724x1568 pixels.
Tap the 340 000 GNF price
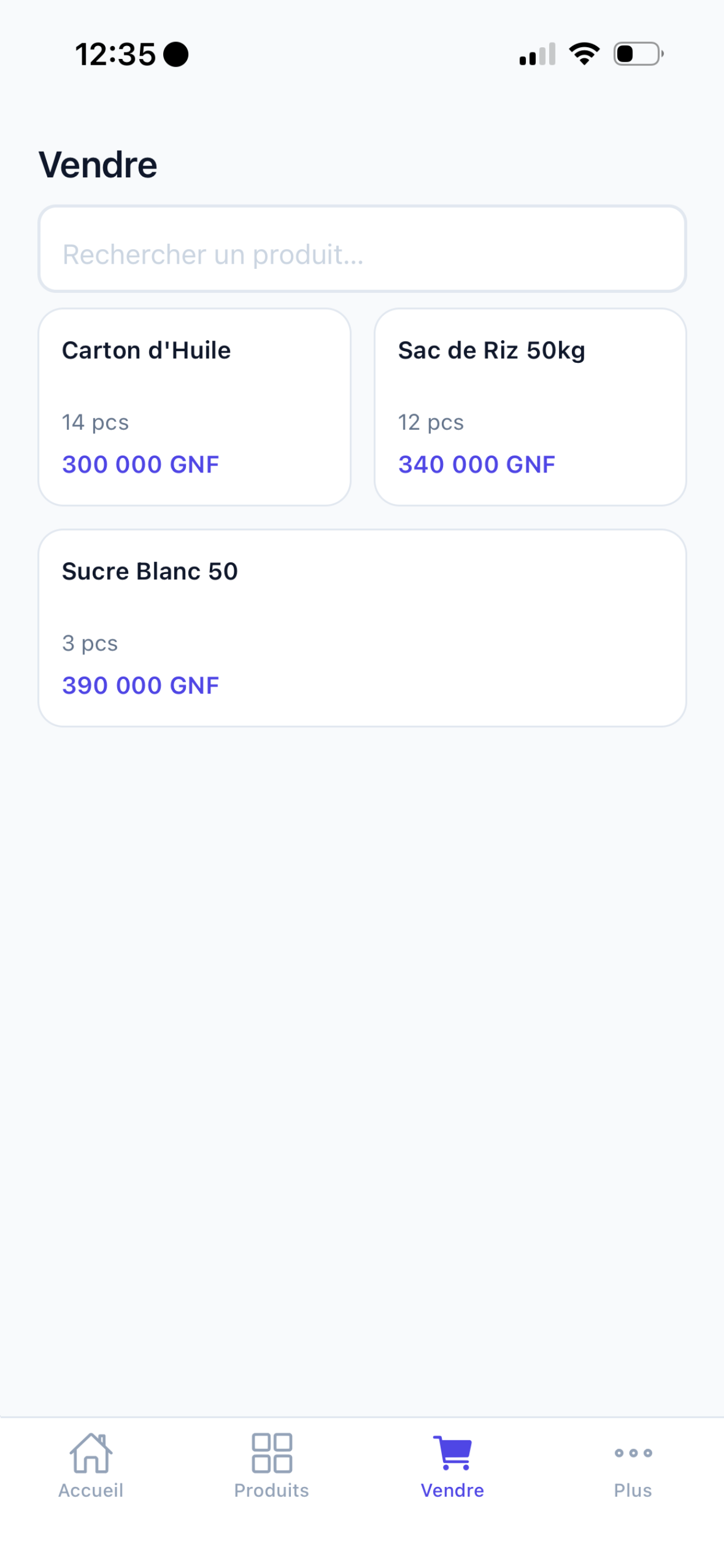pos(476,464)
